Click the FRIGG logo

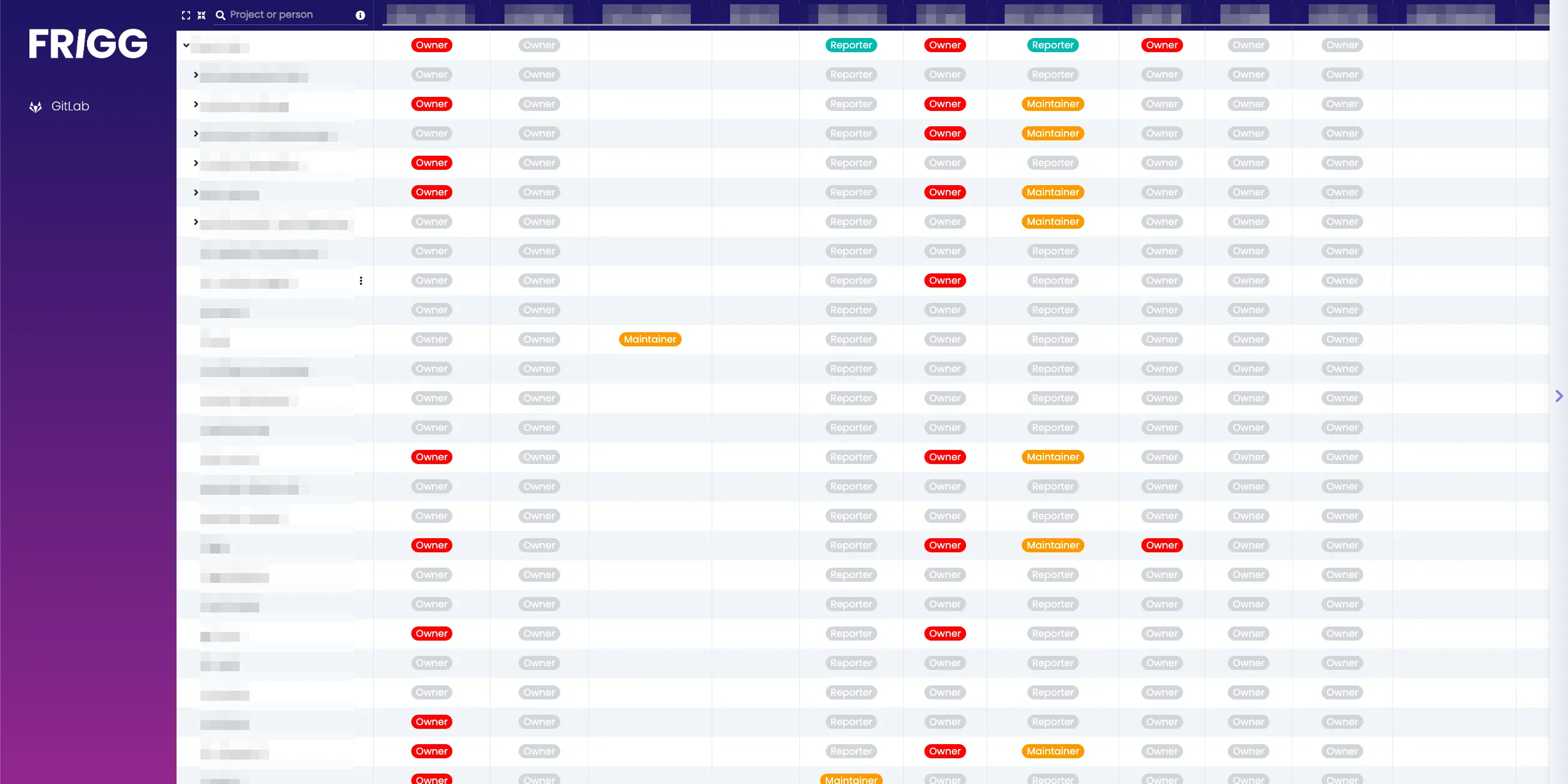click(88, 44)
